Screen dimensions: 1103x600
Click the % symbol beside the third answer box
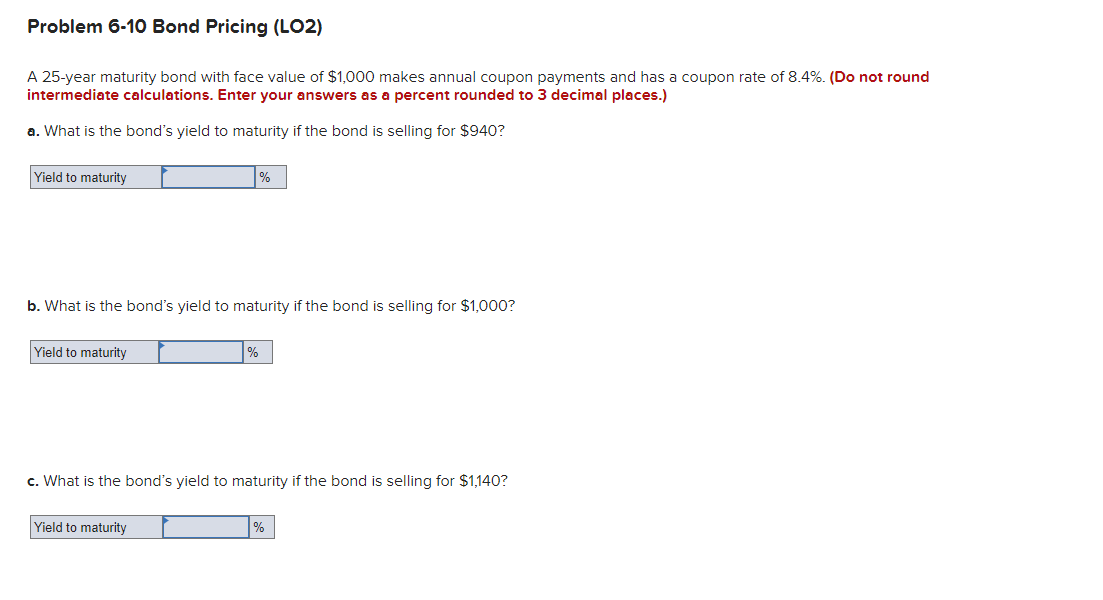[258, 526]
